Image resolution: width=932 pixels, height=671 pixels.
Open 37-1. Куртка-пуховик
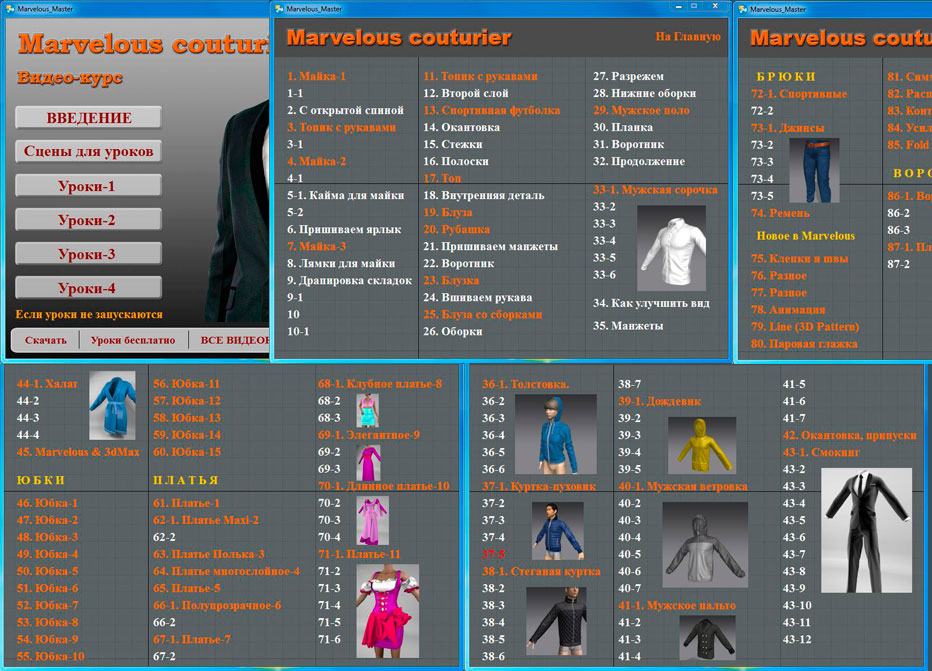(539, 486)
